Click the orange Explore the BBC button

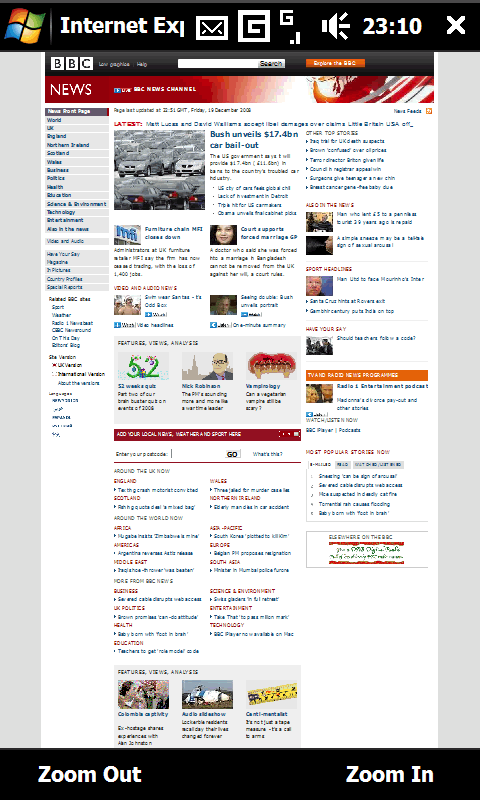coord(335,63)
